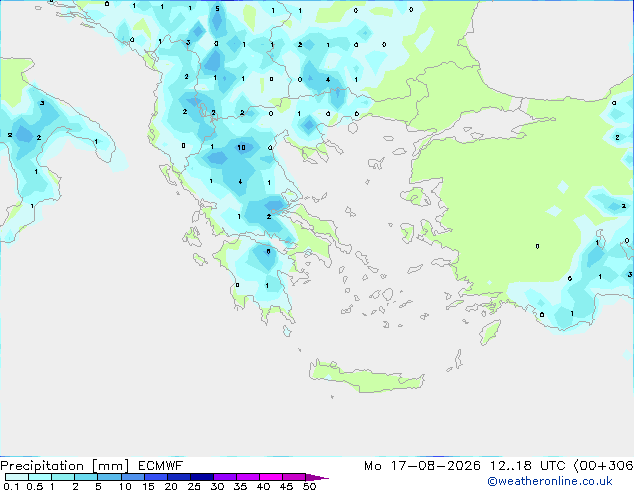Click the '35' legend label

(x=240, y=486)
